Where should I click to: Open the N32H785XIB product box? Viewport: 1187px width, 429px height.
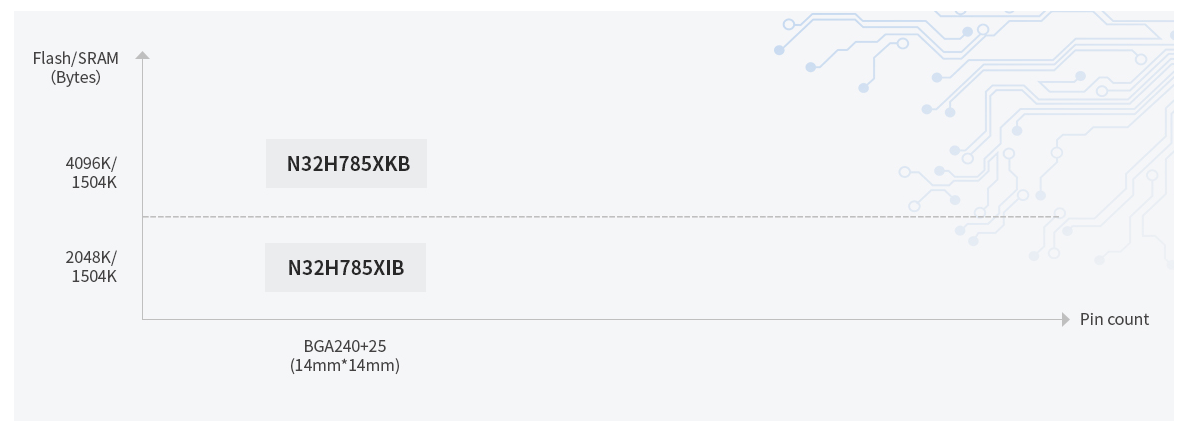click(x=345, y=267)
